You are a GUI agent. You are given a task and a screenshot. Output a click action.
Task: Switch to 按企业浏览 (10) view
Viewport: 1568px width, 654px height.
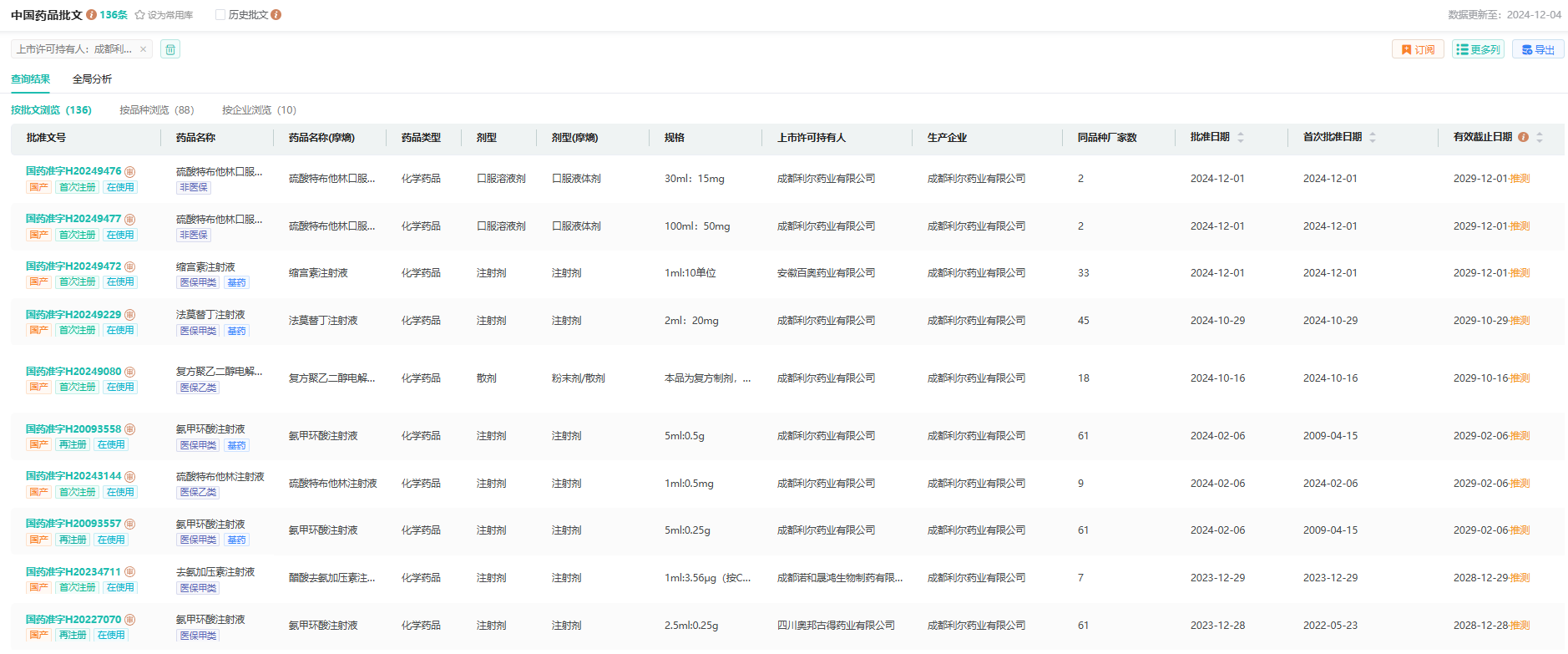[x=259, y=110]
